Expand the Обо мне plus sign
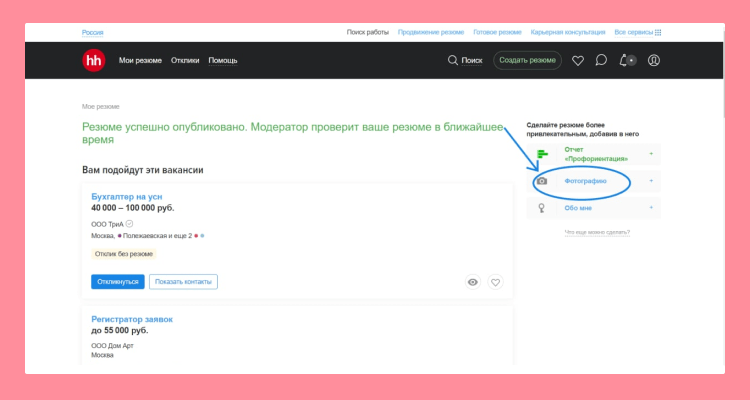The width and height of the screenshot is (750, 400). click(651, 208)
